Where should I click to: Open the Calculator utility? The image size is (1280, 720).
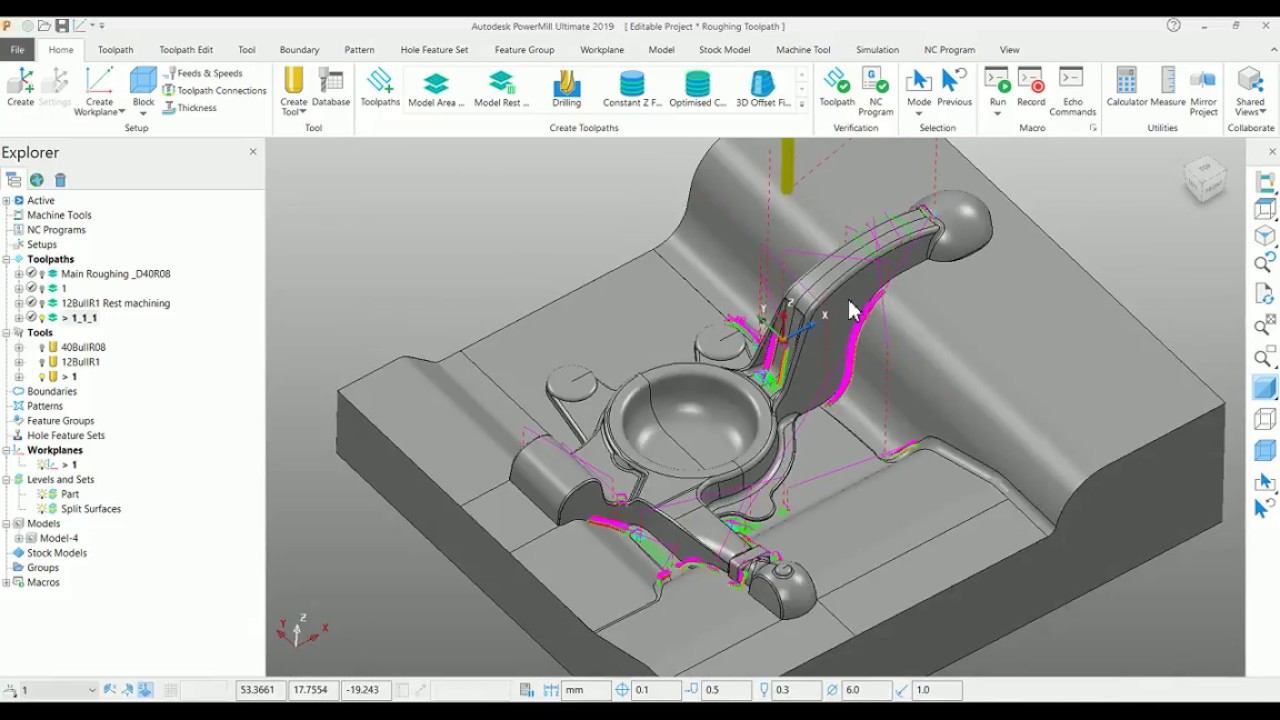[x=1127, y=88]
